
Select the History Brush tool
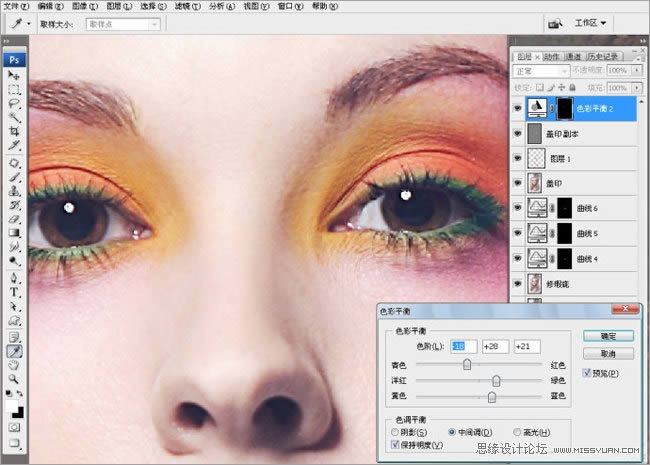coord(14,205)
